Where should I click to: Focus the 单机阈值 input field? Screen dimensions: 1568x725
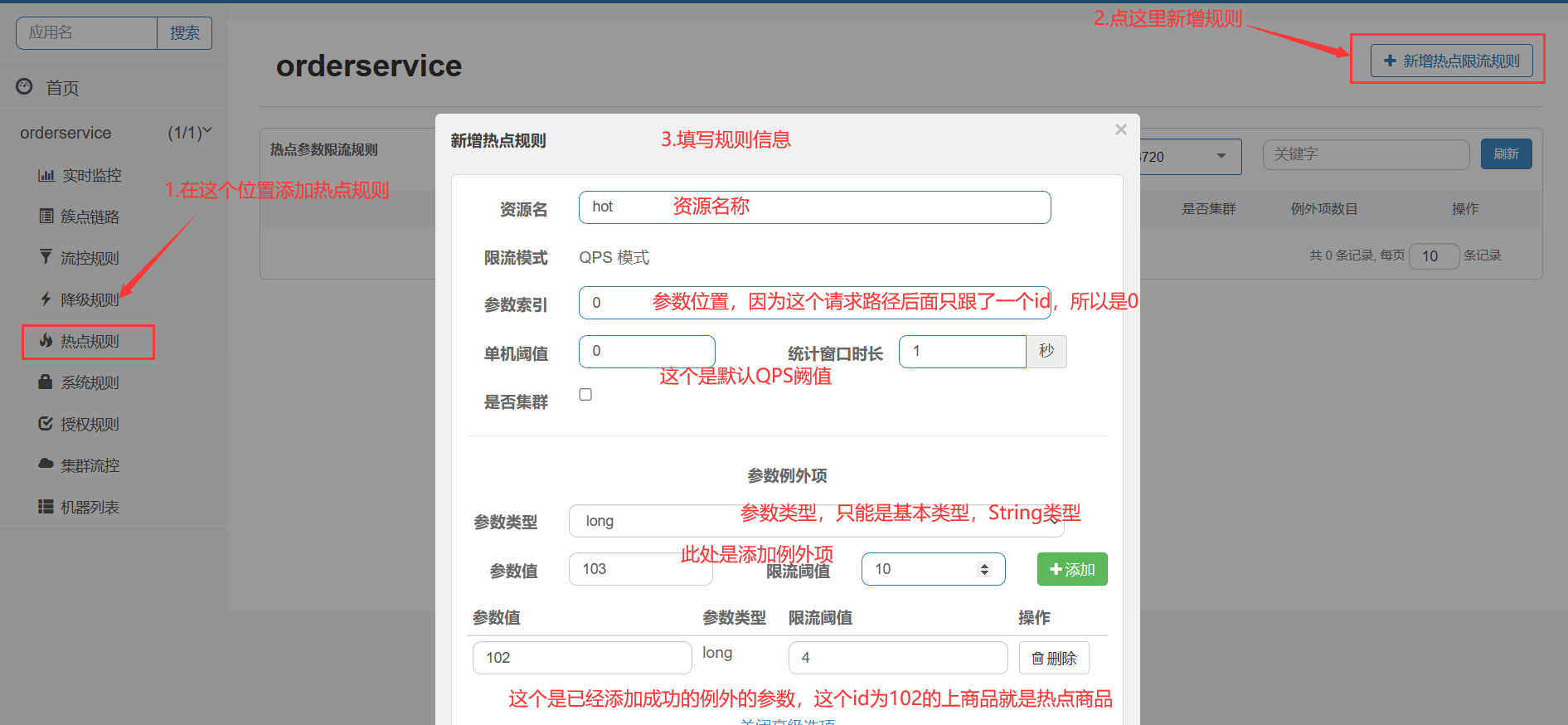[647, 352]
